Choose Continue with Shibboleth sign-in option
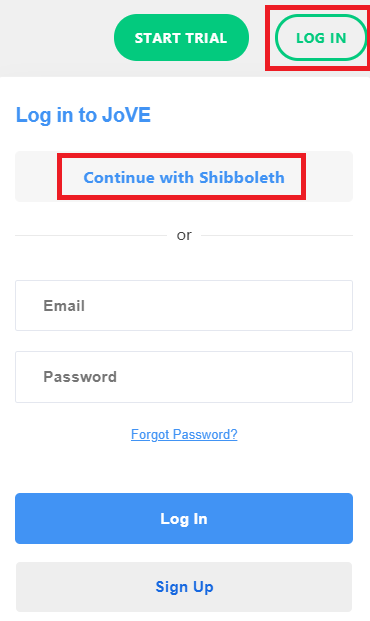The image size is (370, 621). coord(184,177)
